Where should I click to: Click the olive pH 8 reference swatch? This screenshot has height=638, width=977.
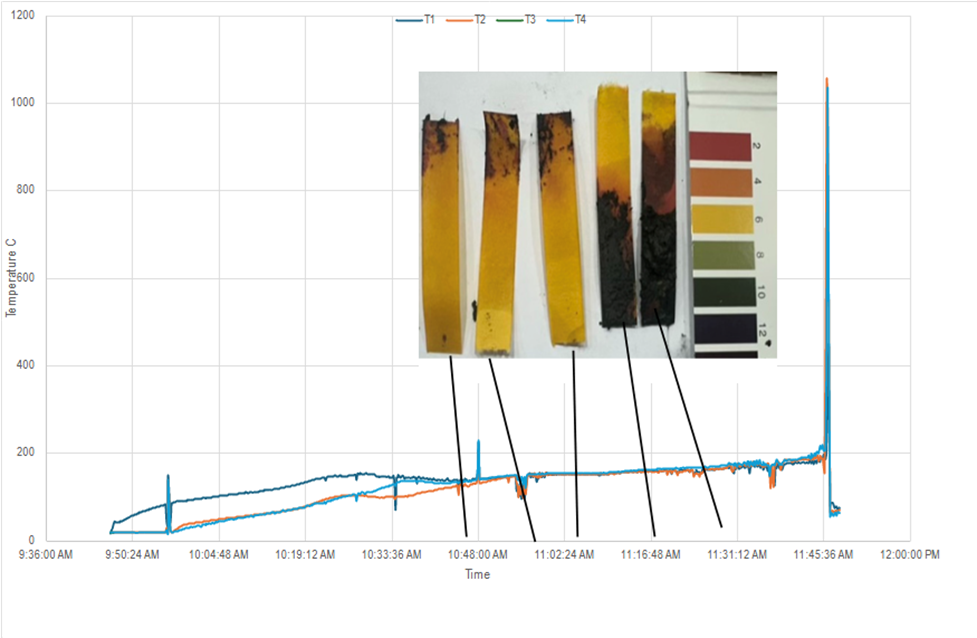point(723,255)
